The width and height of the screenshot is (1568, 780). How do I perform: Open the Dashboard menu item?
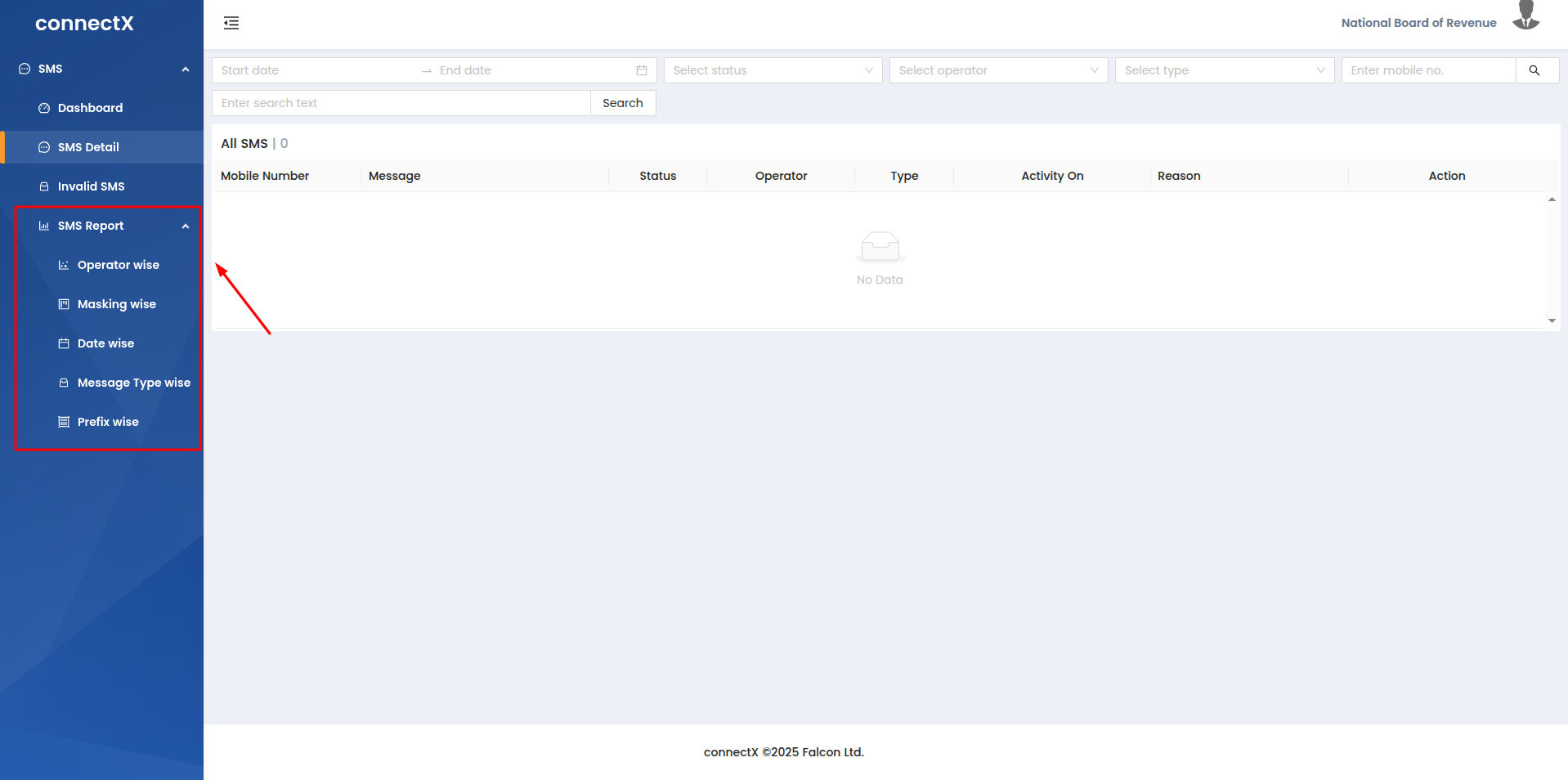point(90,108)
